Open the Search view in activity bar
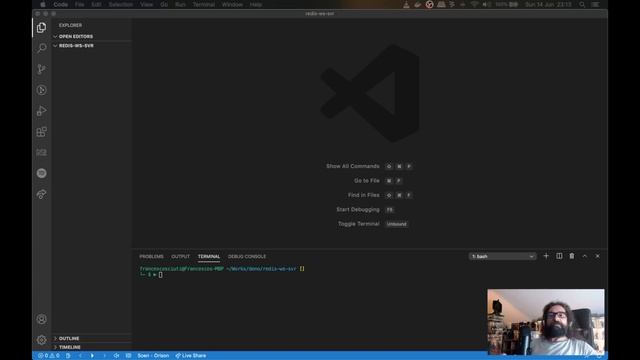This screenshot has height=360, width=640. pos(41,48)
